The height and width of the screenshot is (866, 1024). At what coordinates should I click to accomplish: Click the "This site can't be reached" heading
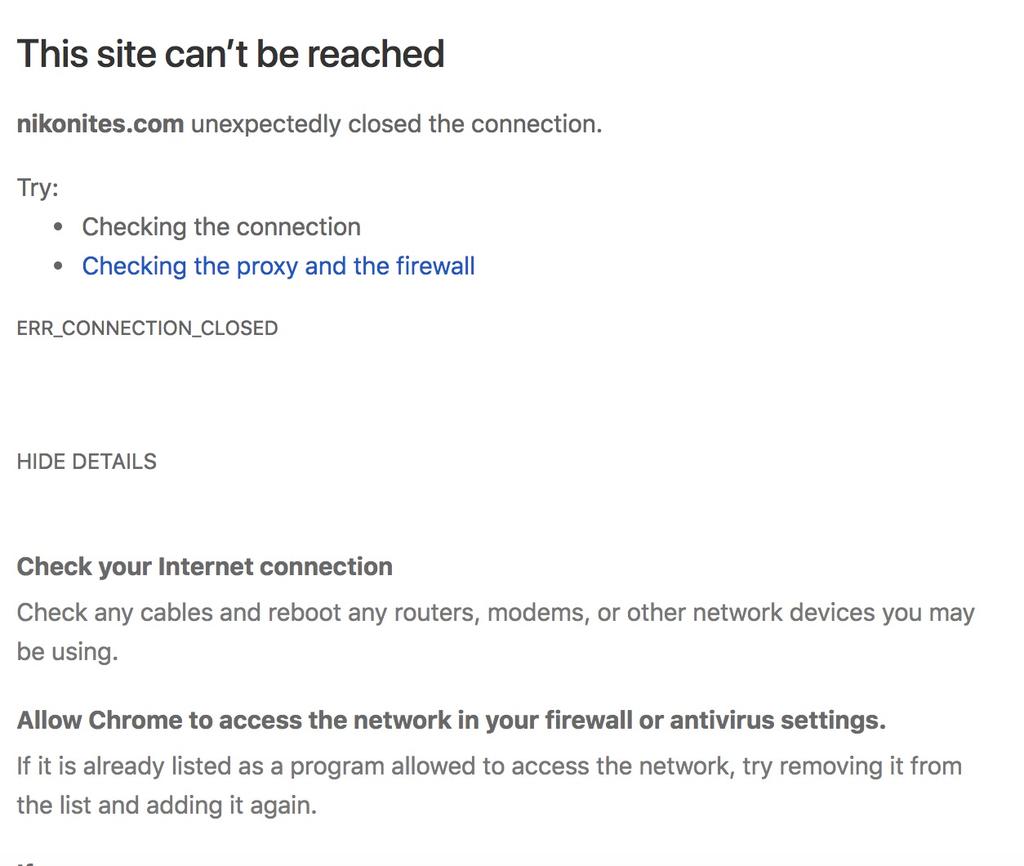click(x=230, y=54)
